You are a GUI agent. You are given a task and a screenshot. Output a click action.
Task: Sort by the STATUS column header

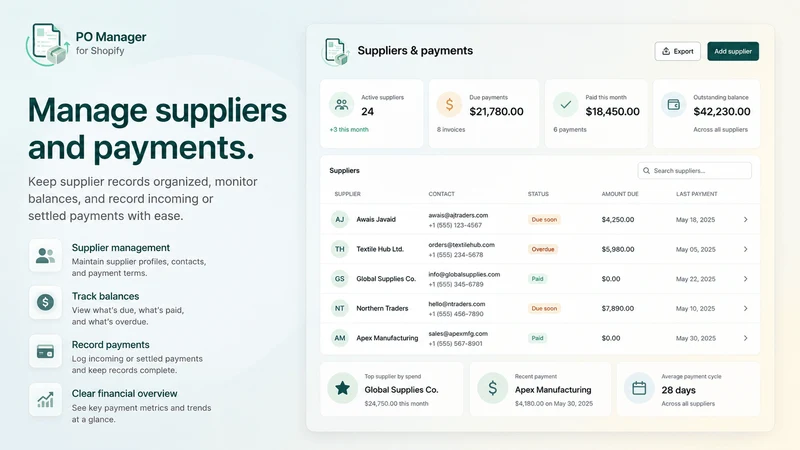pos(538,194)
